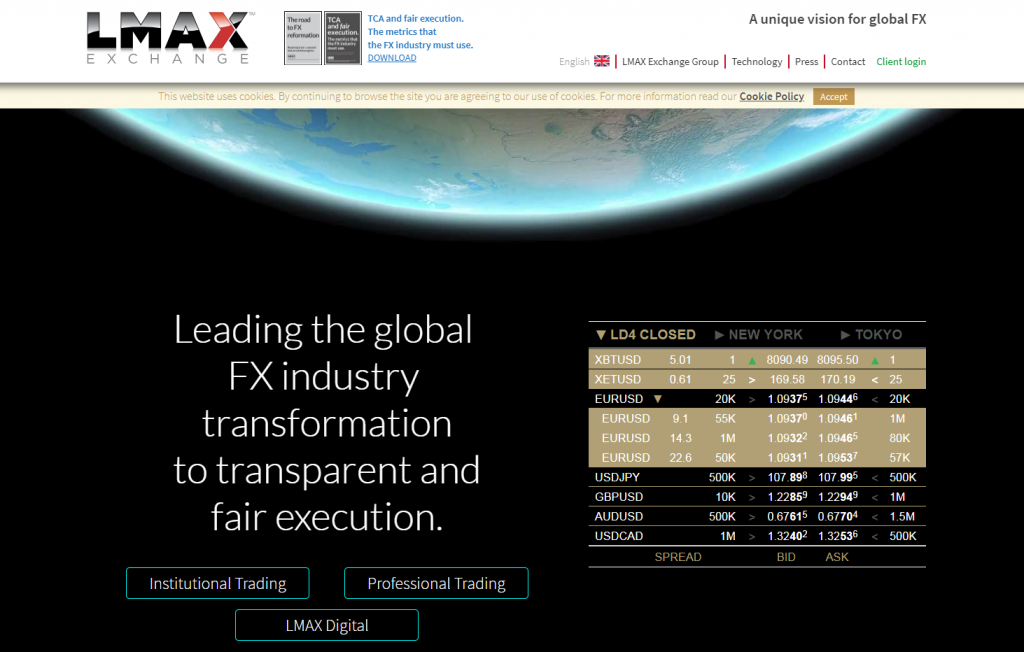
Task: Click the XBTUSD ask price 8095.50
Action: pyautogui.click(x=837, y=360)
